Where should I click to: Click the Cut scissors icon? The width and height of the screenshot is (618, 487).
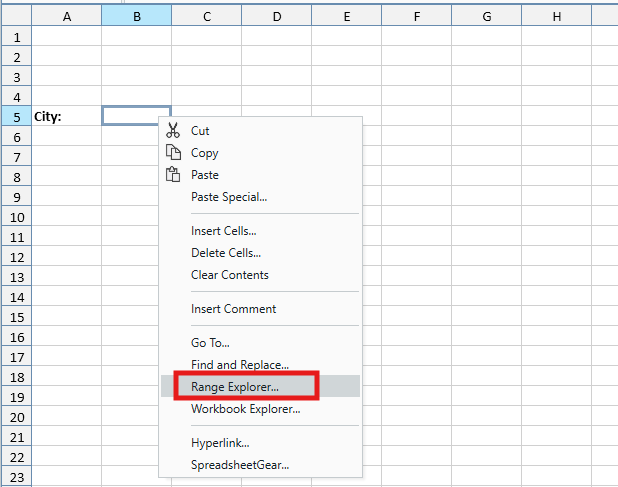[173, 131]
